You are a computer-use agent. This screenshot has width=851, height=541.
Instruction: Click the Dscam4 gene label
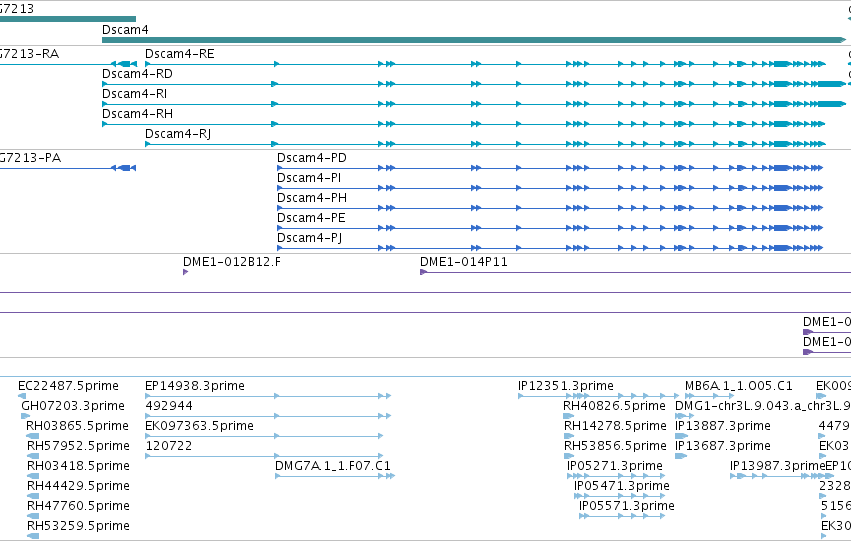[x=125, y=30]
